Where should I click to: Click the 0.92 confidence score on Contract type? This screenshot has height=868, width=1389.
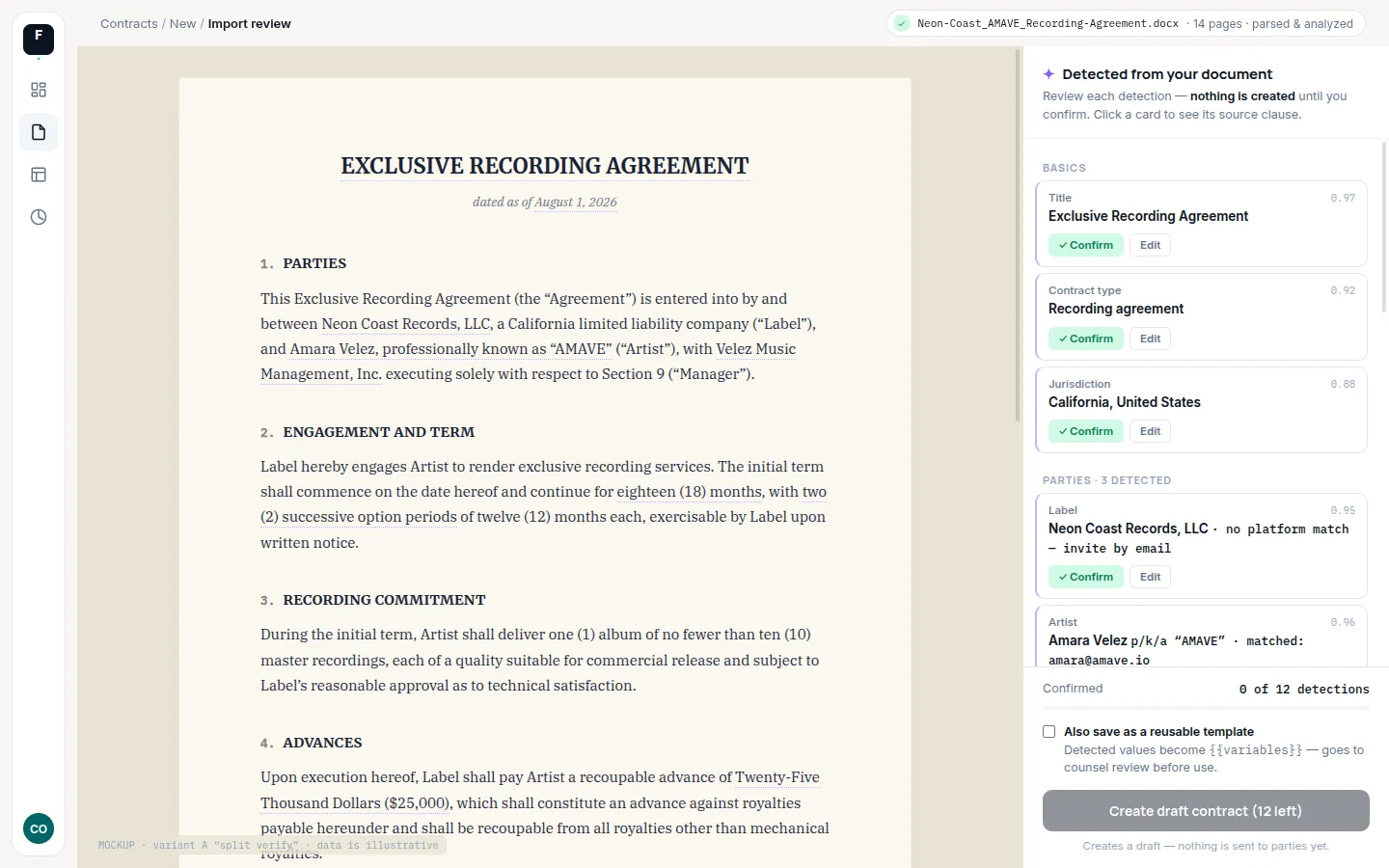(x=1343, y=290)
